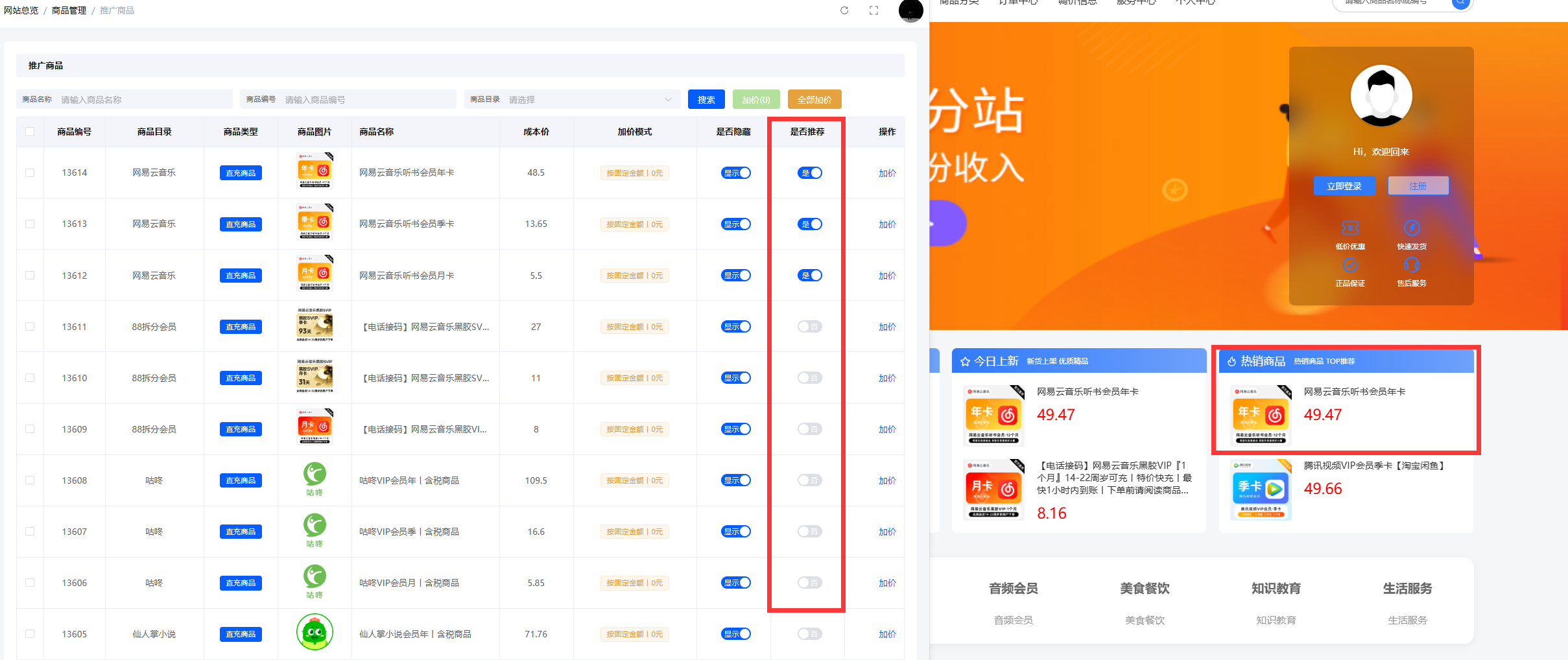Click the refresh icon in top bar
This screenshot has height=660, width=1568.
click(844, 10)
